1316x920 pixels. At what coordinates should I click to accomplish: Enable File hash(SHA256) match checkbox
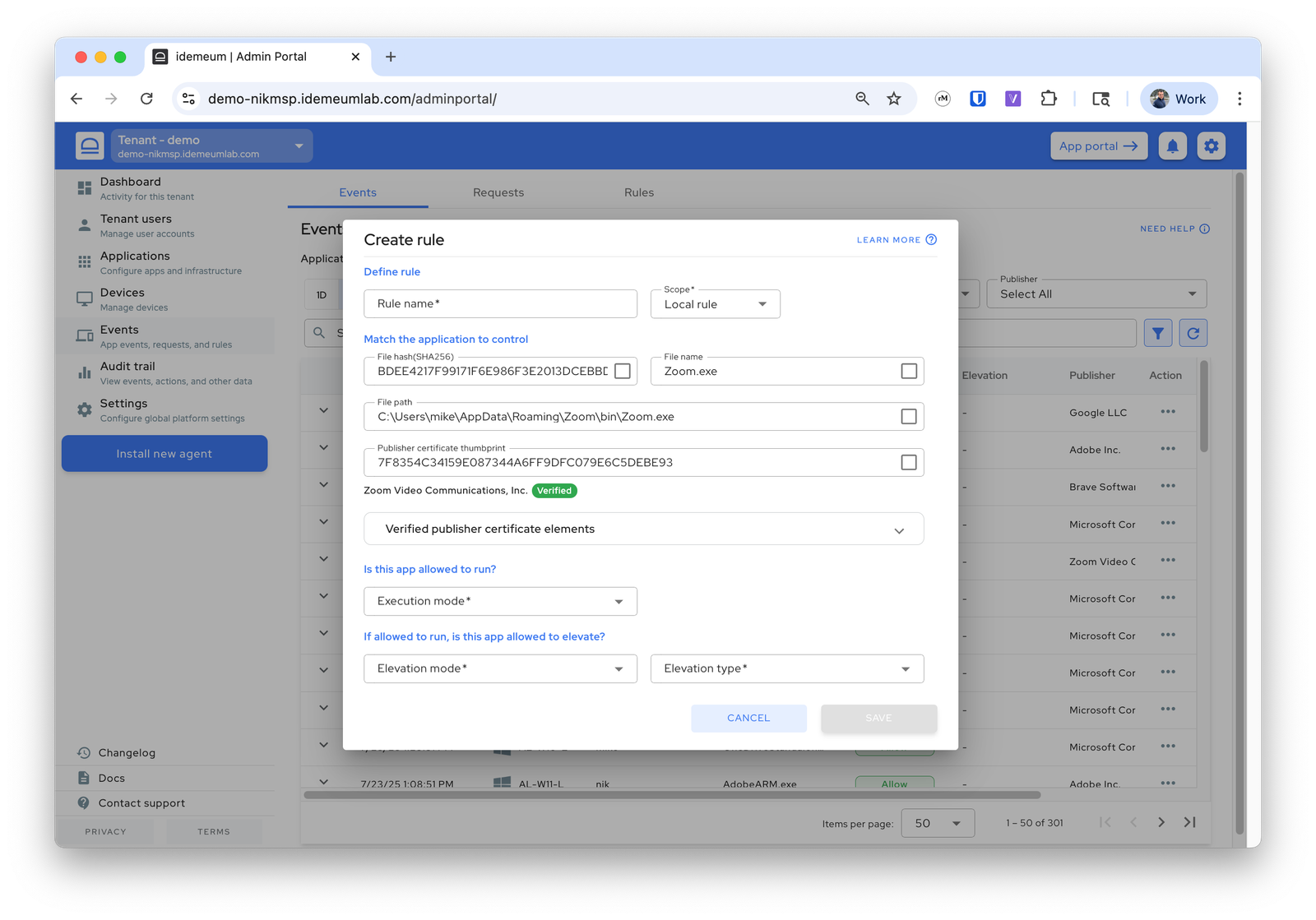click(x=623, y=371)
